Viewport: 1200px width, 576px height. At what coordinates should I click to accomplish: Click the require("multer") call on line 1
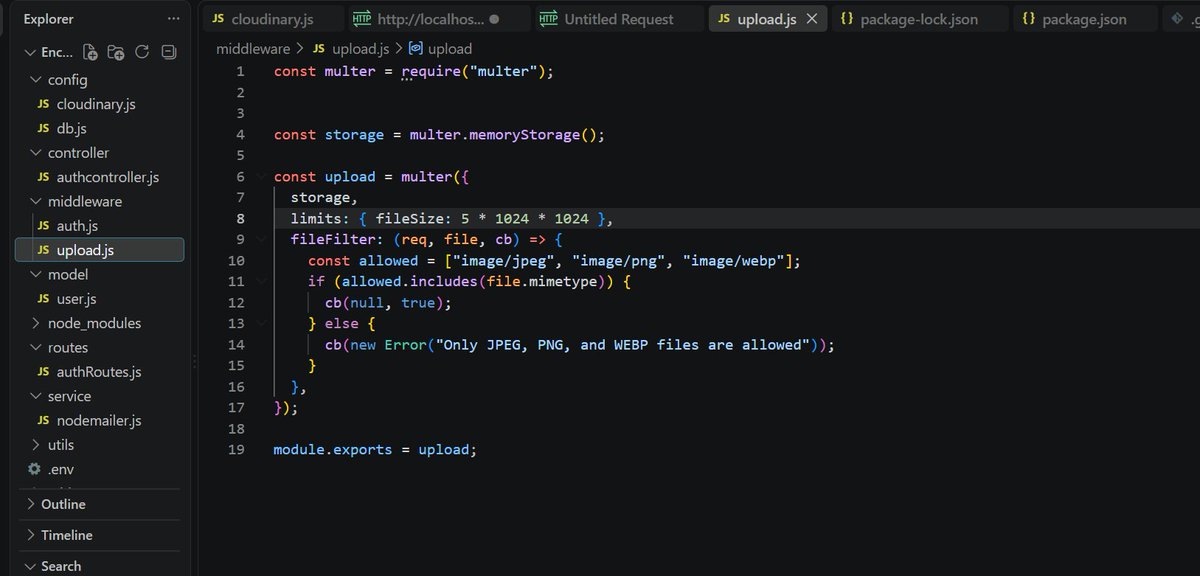[473, 71]
